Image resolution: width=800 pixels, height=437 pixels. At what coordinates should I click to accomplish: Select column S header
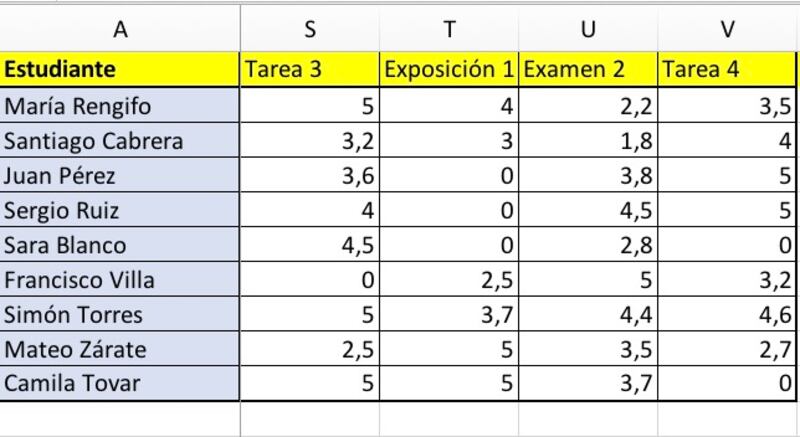(x=310, y=29)
